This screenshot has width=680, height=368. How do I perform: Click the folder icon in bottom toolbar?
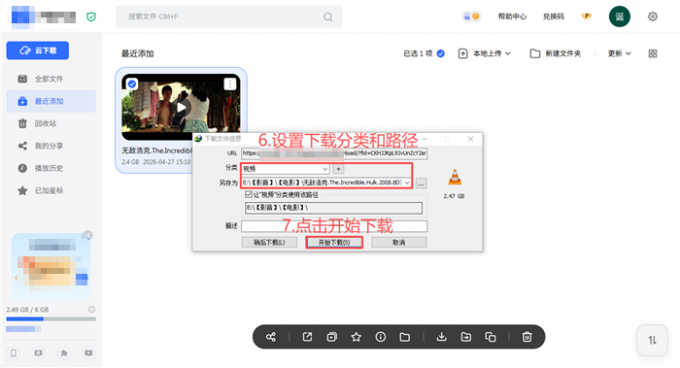click(x=405, y=337)
